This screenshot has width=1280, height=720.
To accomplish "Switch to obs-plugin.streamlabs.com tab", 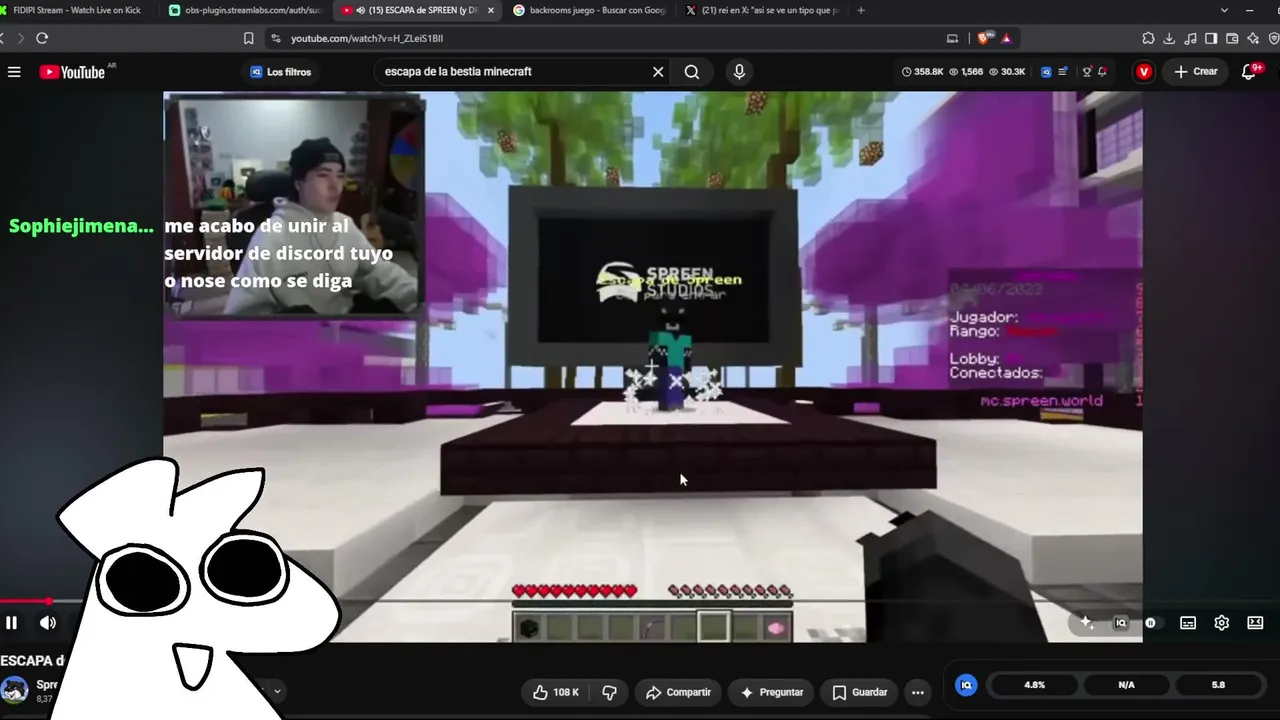I will click(x=245, y=10).
